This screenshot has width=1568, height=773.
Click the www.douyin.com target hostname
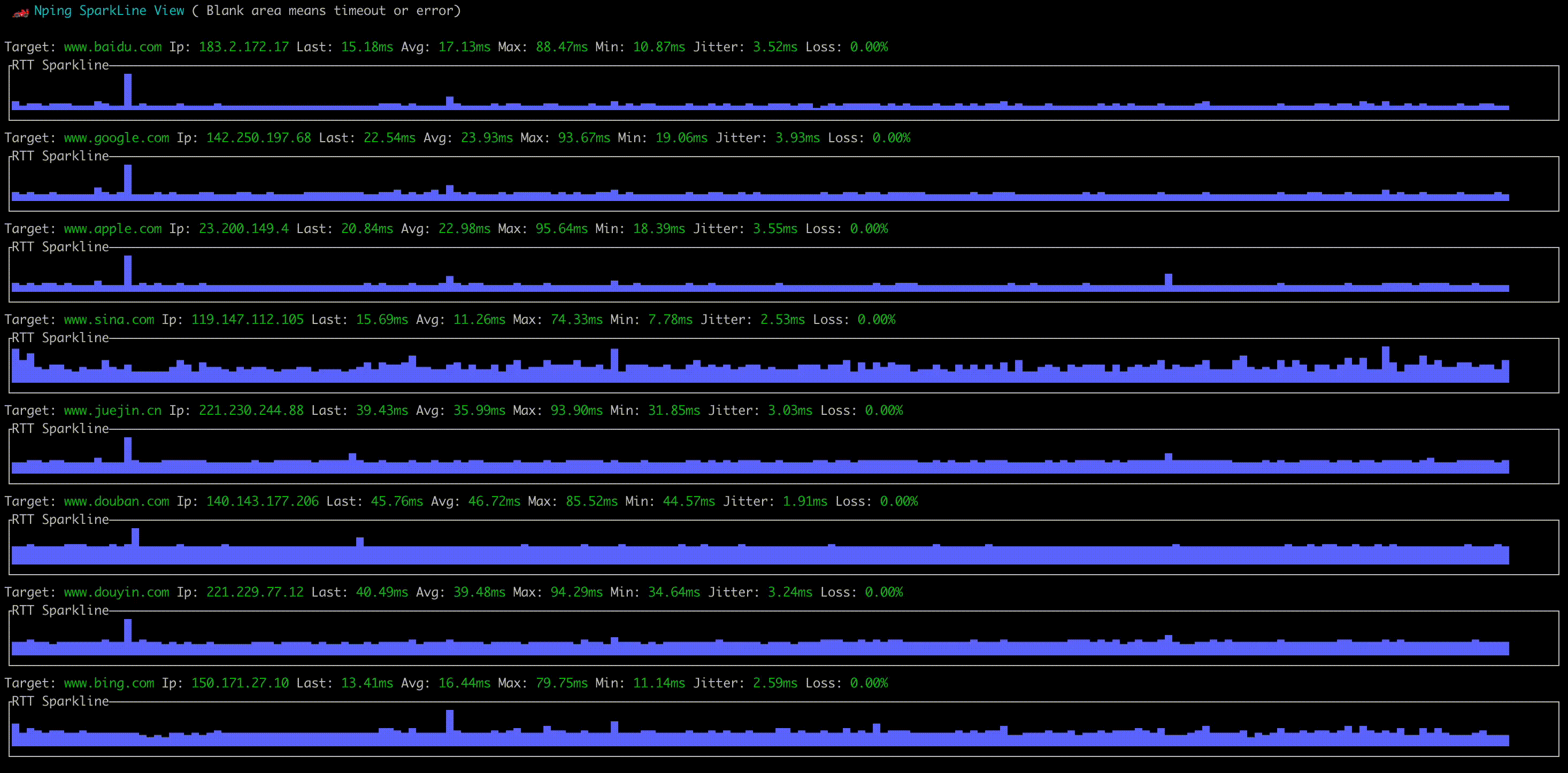(116, 592)
